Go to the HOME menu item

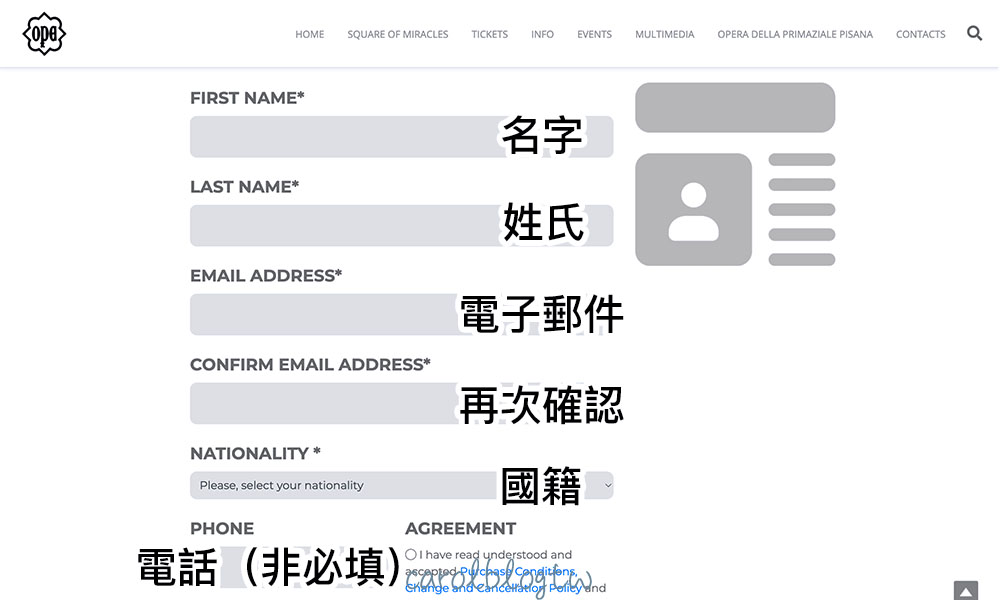point(309,34)
